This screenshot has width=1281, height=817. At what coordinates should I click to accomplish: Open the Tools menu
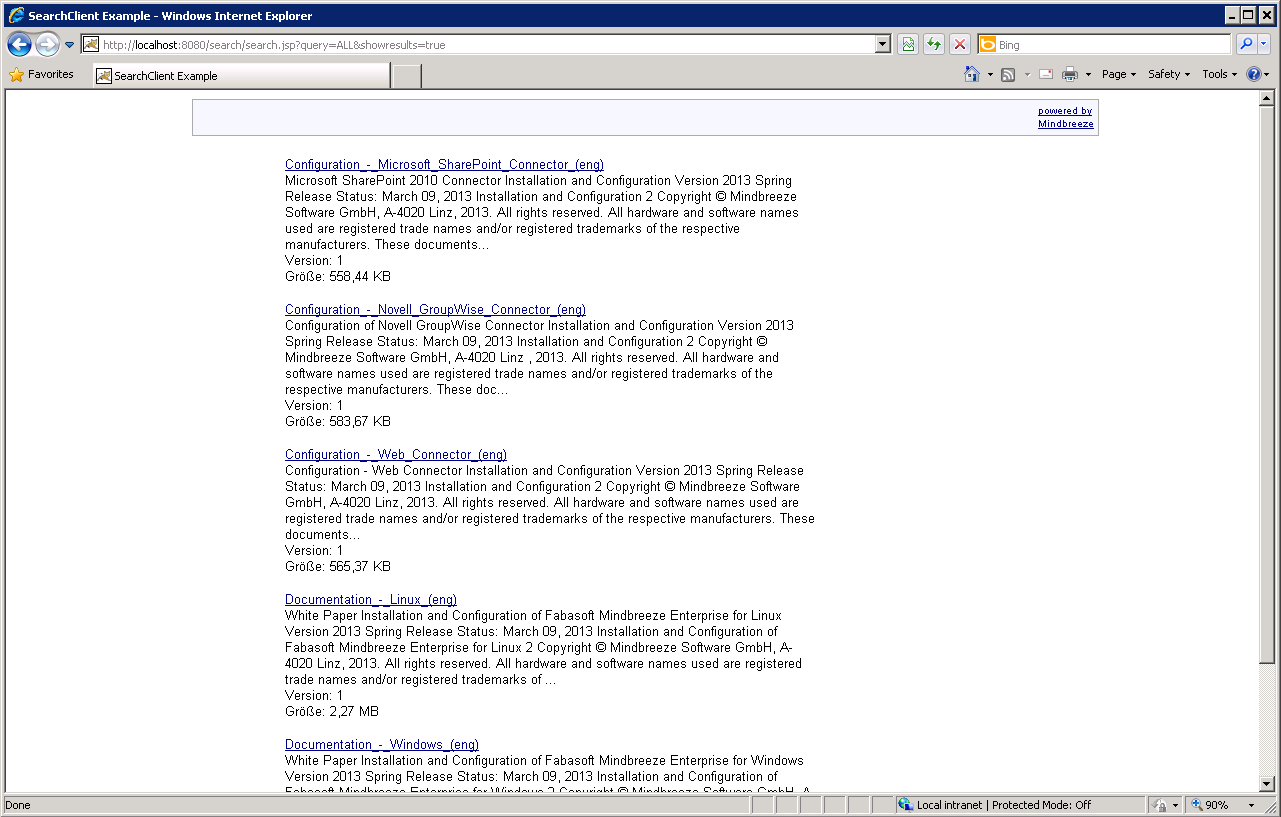pyautogui.click(x=1219, y=74)
